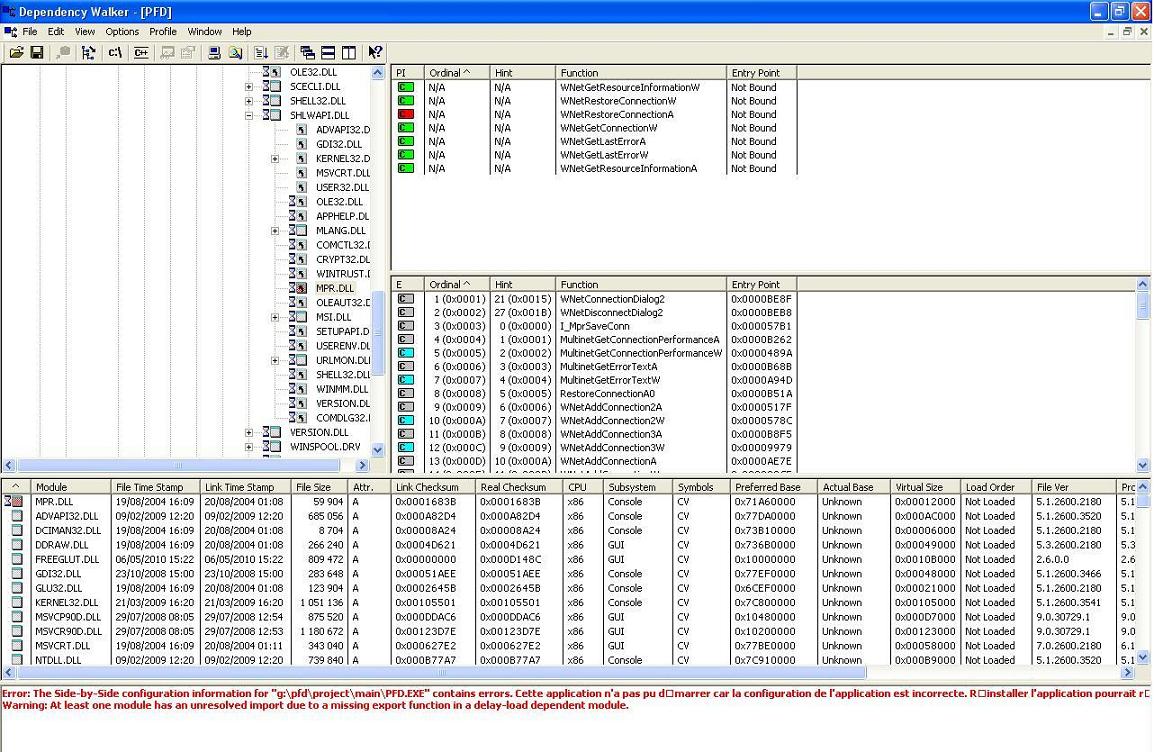Select MPR.DLL in the dependency tree
Image resolution: width=1154 pixels, height=752 pixels.
[x=335, y=288]
